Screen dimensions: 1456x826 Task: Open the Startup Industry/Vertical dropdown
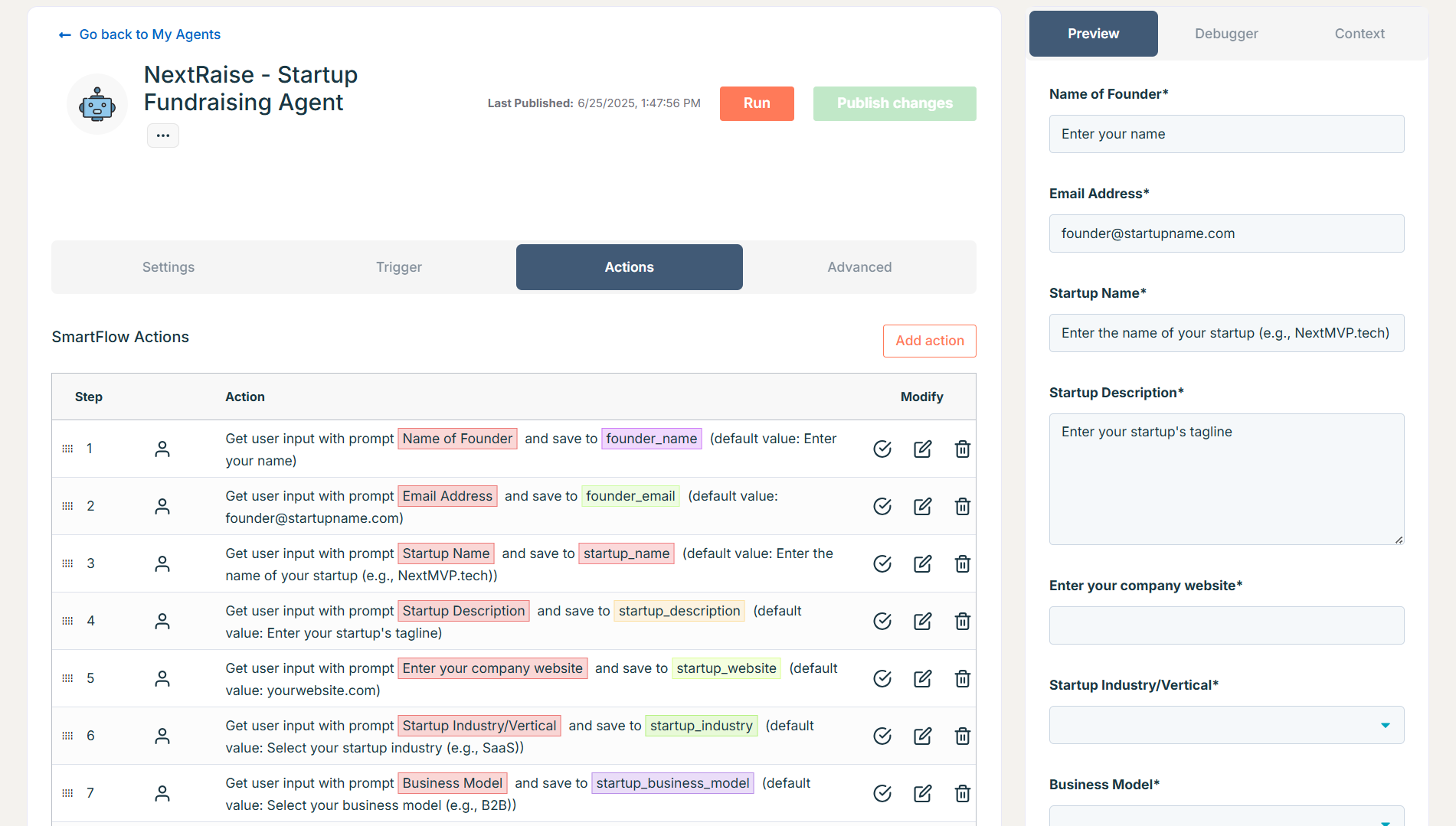click(x=1226, y=725)
